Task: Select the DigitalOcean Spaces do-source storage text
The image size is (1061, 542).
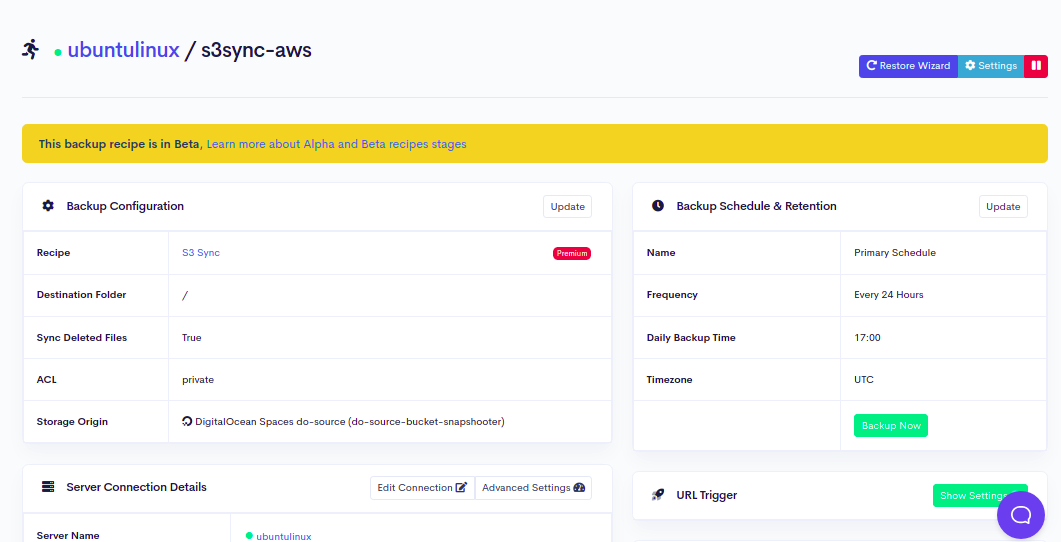Action: click(x=350, y=422)
